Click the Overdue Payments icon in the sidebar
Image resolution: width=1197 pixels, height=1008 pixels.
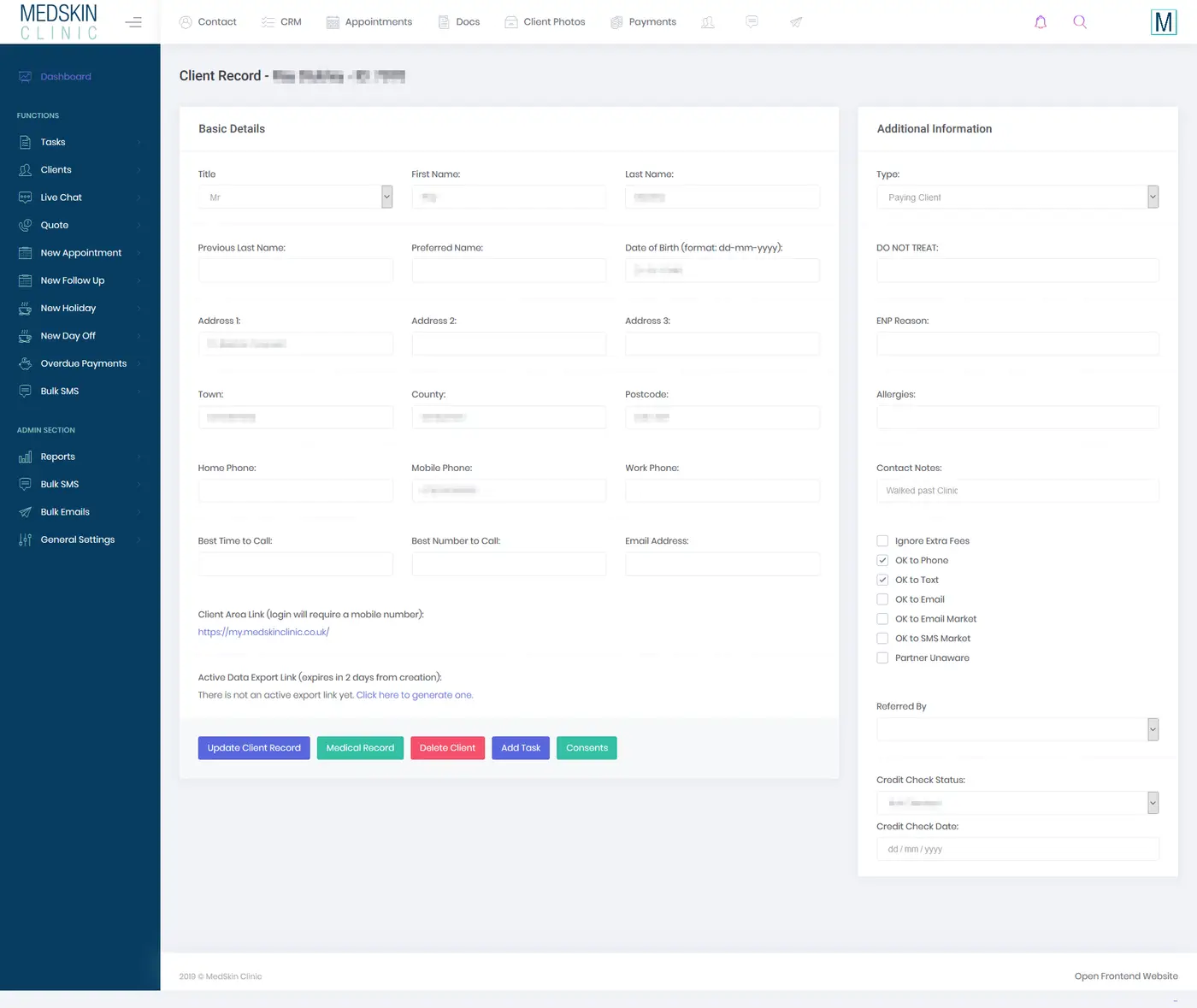point(25,364)
